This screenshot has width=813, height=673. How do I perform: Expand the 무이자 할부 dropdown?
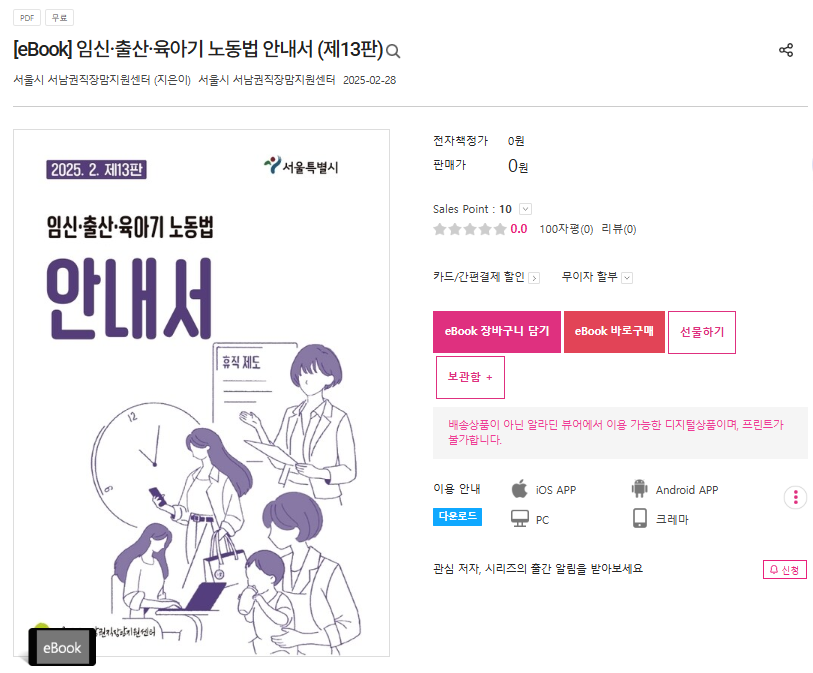(x=627, y=278)
